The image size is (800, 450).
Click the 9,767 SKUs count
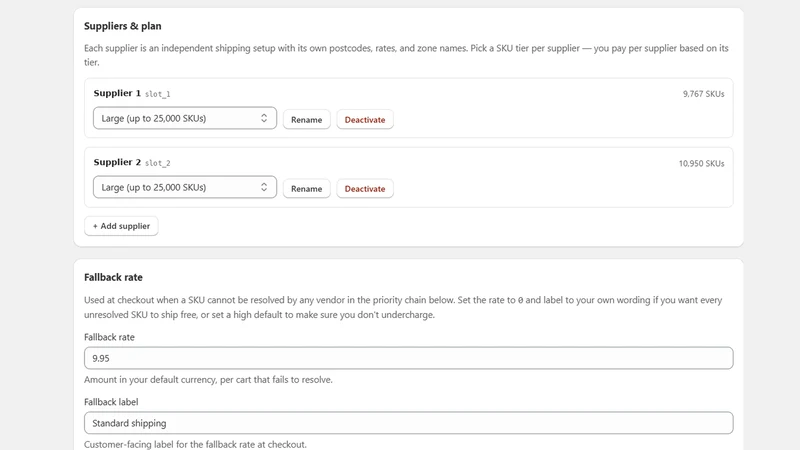(x=704, y=94)
